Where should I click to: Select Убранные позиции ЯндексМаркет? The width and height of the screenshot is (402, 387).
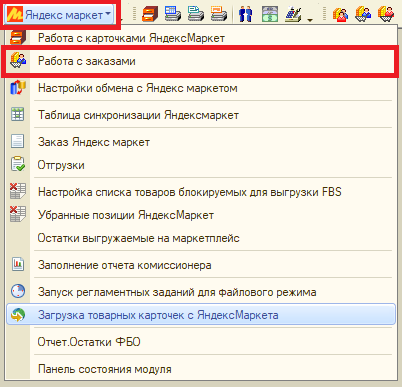click(x=201, y=215)
